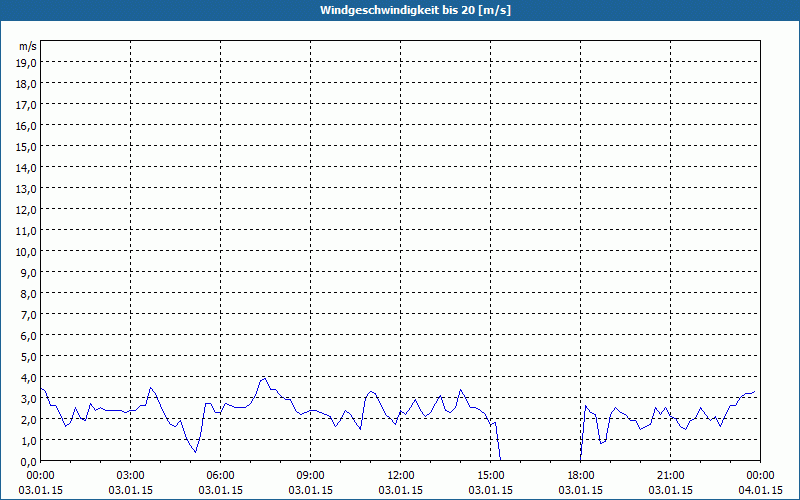
Task: Select the 06:00 time label
Action: 220,476
